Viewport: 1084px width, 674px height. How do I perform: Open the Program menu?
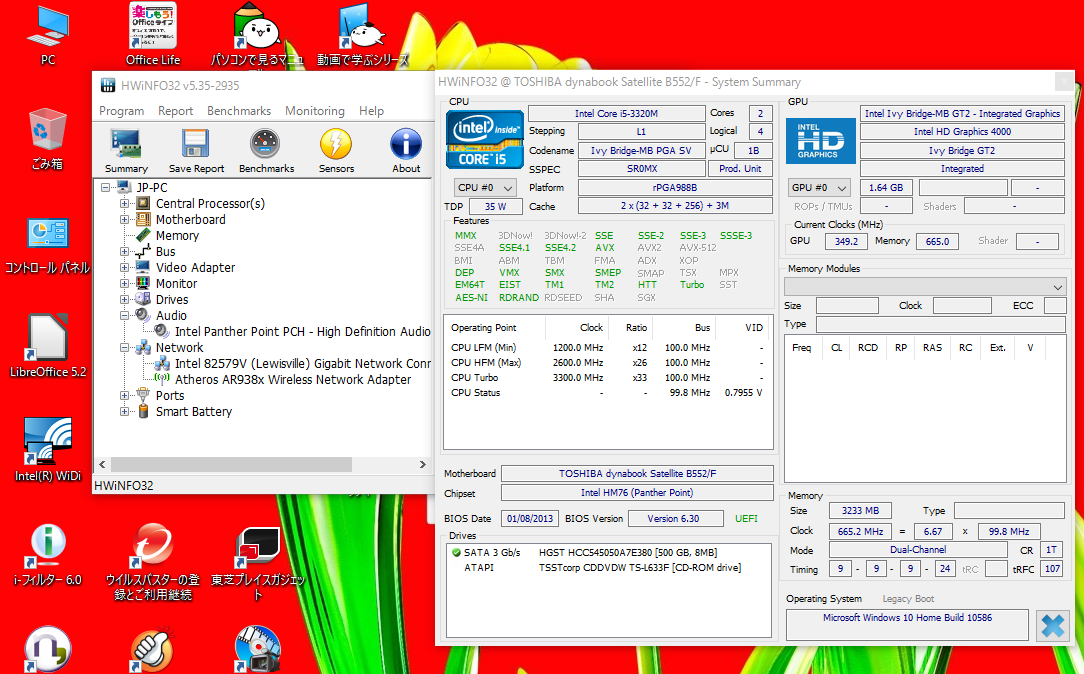[x=122, y=111]
